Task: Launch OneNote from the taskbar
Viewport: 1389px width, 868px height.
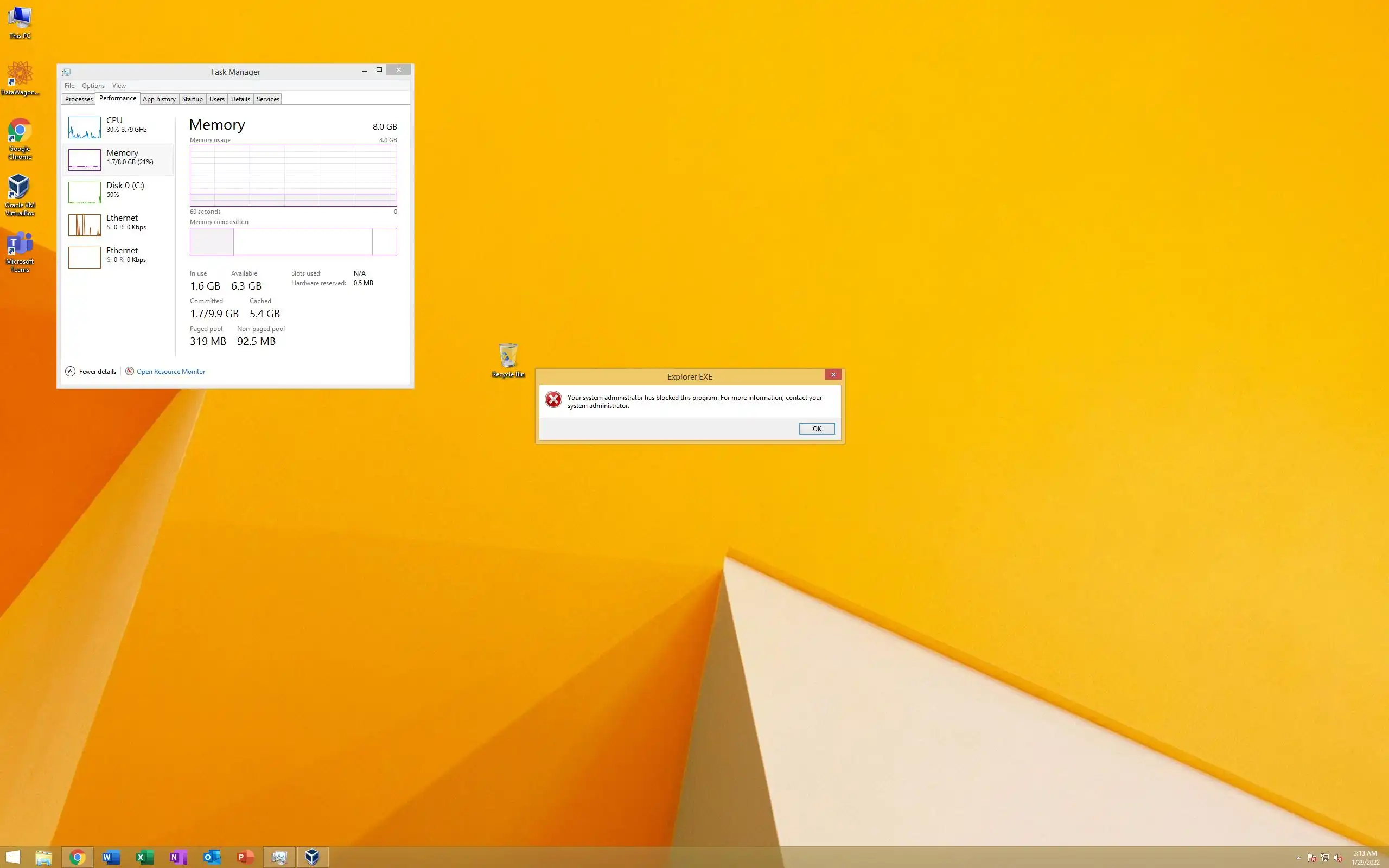Action: tap(178, 857)
